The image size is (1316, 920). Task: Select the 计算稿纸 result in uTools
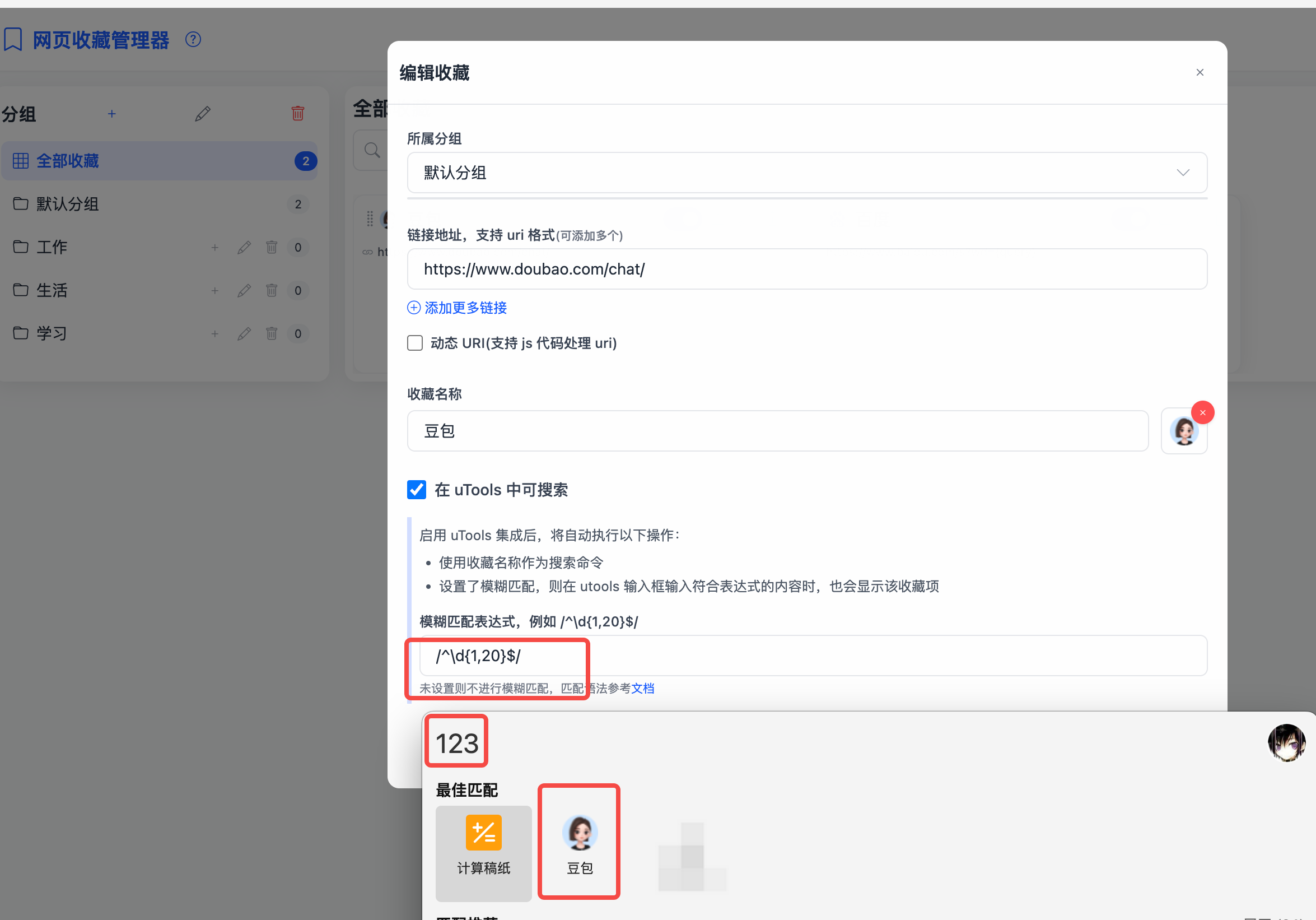click(x=483, y=852)
